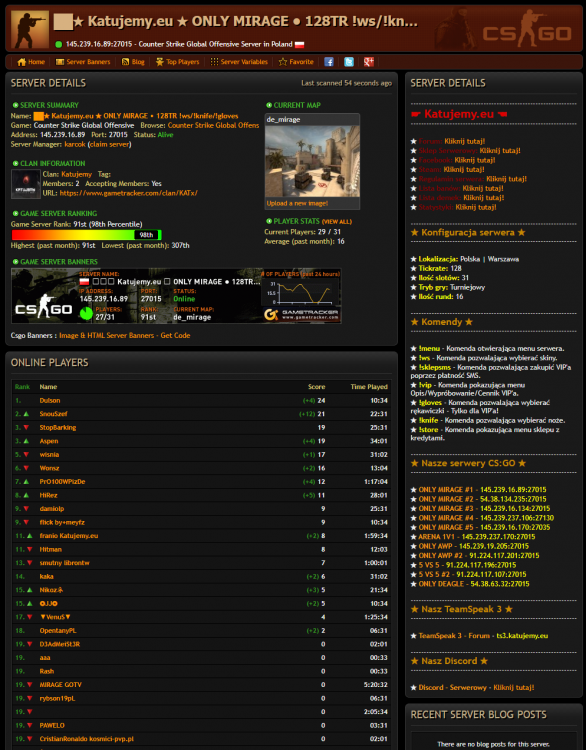Click the claim server link
586x750 pixels.
(x=110, y=144)
